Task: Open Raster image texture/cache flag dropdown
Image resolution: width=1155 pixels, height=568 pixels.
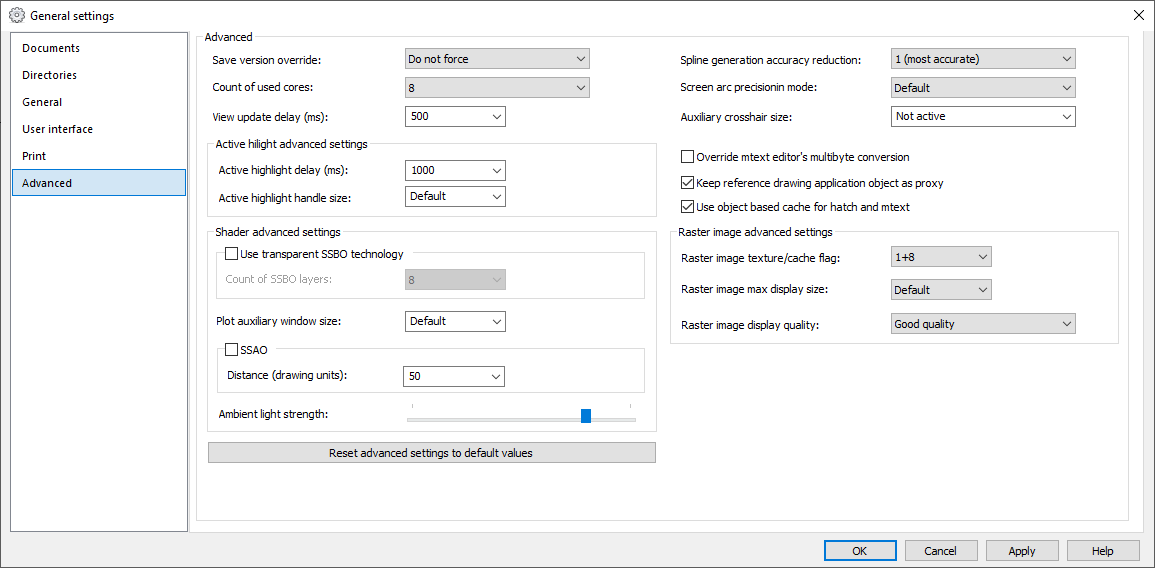Action: click(941, 256)
